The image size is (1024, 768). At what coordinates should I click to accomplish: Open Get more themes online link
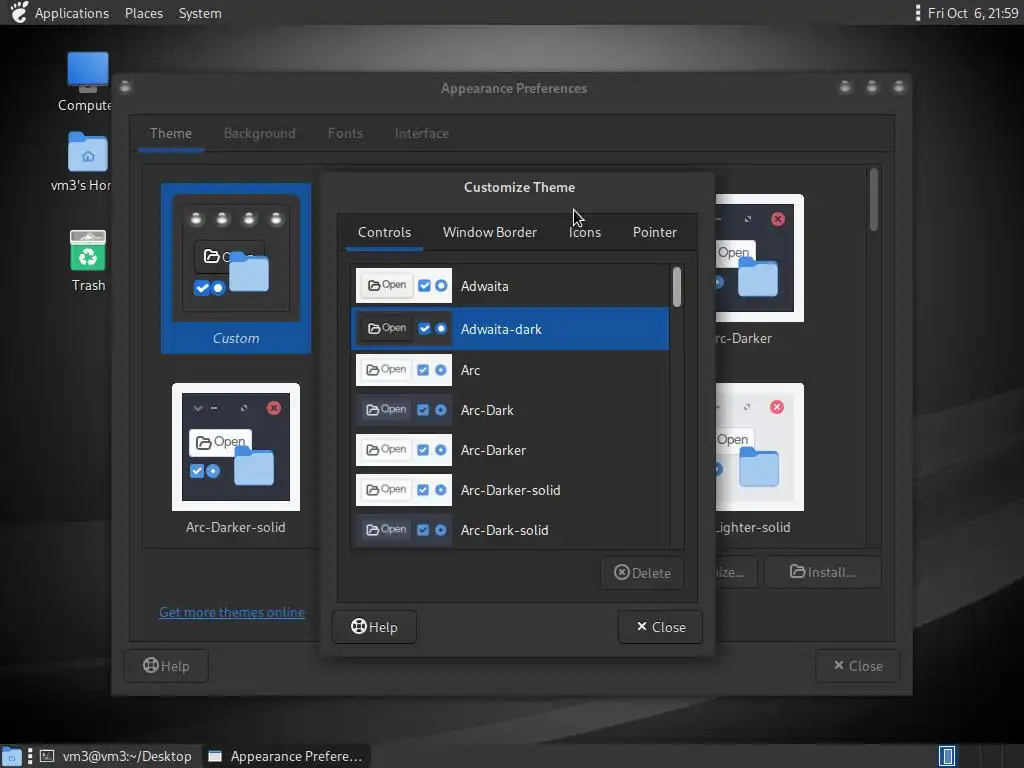point(232,612)
